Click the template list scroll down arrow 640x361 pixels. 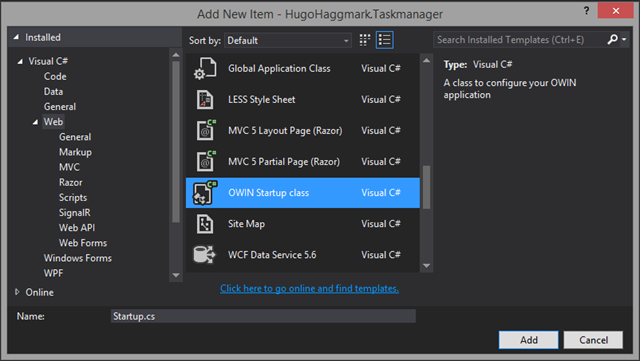pyautogui.click(x=426, y=265)
